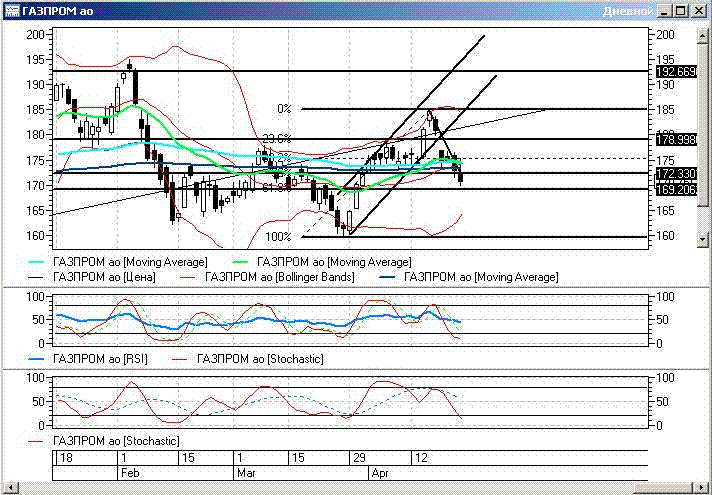Select the green Moving Average legend entry

[321, 262]
